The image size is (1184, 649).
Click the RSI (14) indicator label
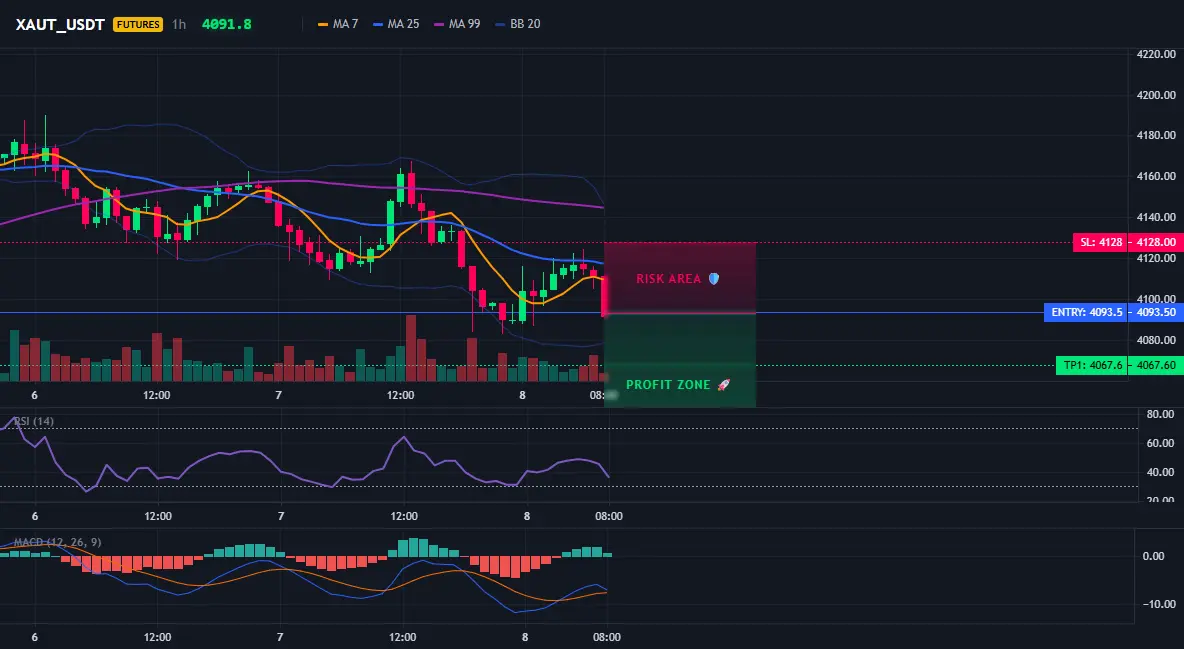[34, 421]
